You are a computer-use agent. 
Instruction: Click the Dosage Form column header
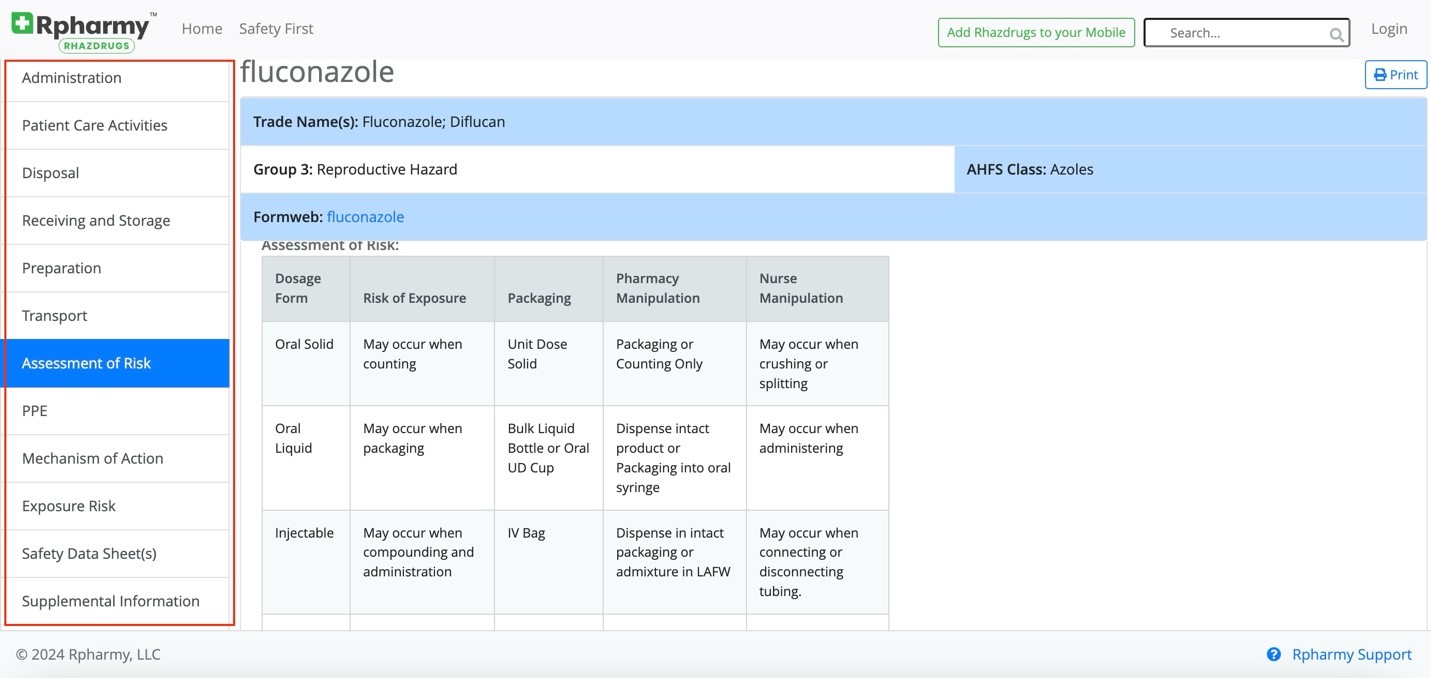point(306,289)
